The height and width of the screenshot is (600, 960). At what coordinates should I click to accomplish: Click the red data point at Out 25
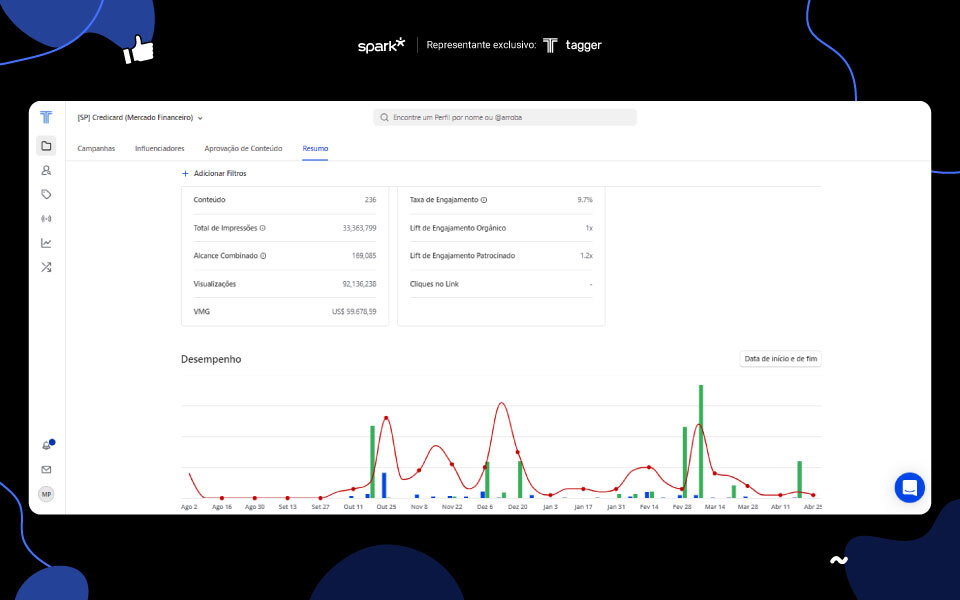(x=386, y=418)
